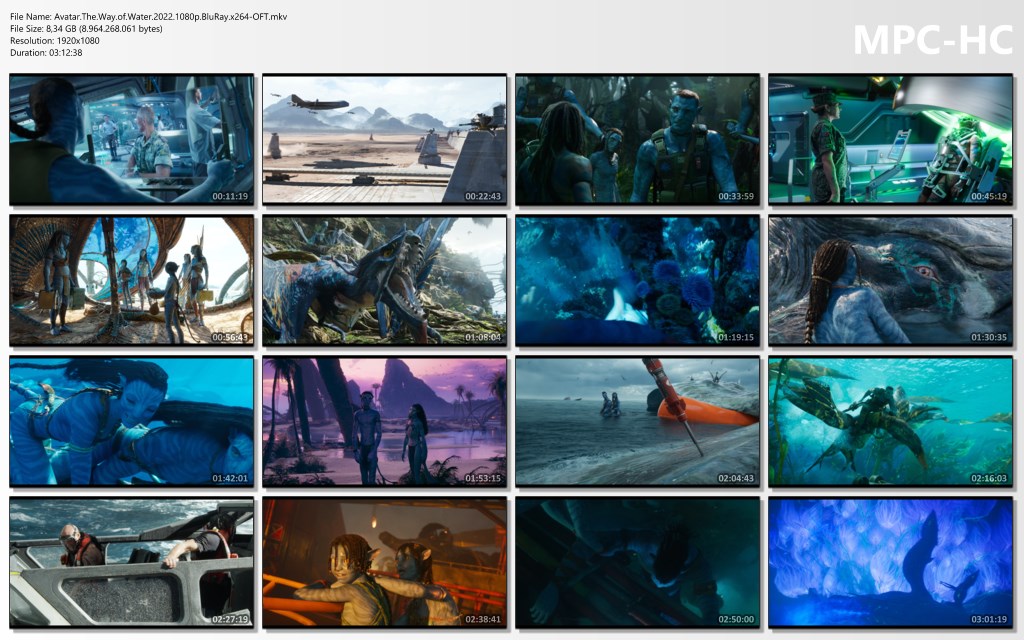Click the glowing blue thumbnail at 03:01:19
This screenshot has height=640, width=1024.
coord(891,563)
